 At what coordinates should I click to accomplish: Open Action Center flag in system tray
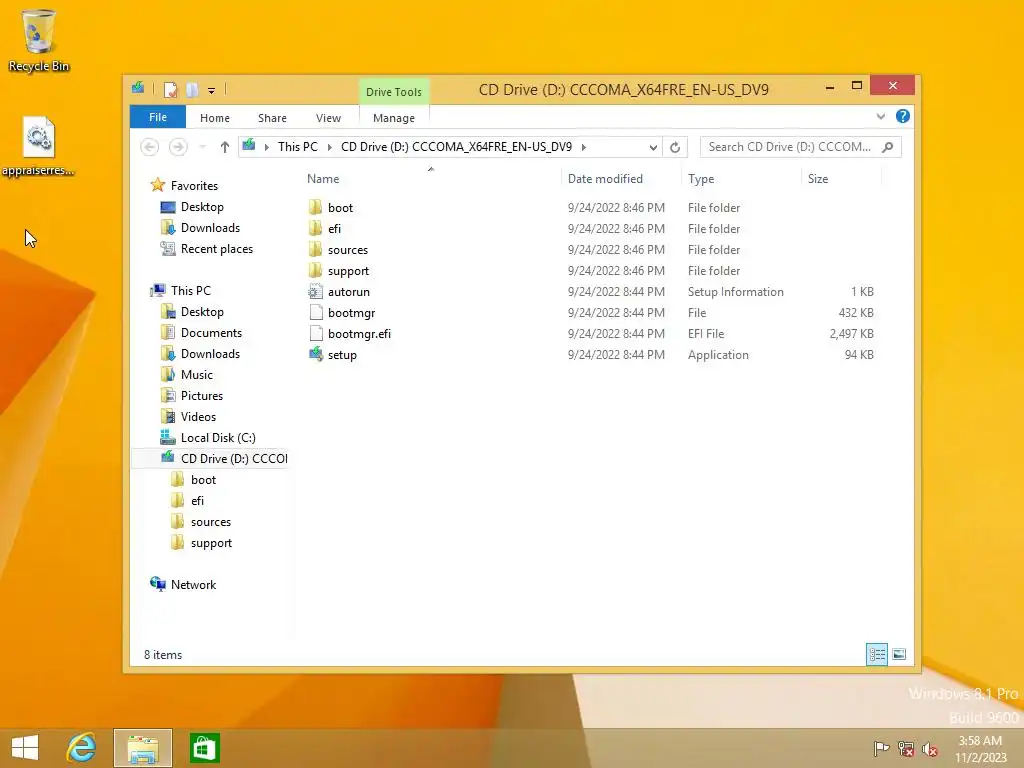[882, 748]
